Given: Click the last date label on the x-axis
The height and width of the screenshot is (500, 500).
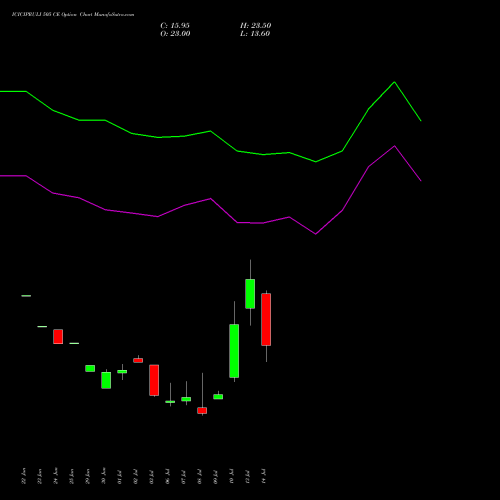Looking at the screenshot, I should click(x=264, y=476).
